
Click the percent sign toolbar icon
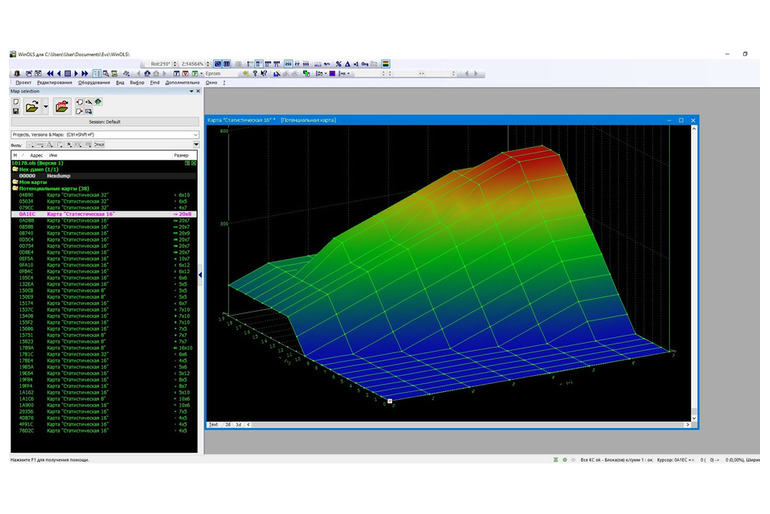point(338,64)
